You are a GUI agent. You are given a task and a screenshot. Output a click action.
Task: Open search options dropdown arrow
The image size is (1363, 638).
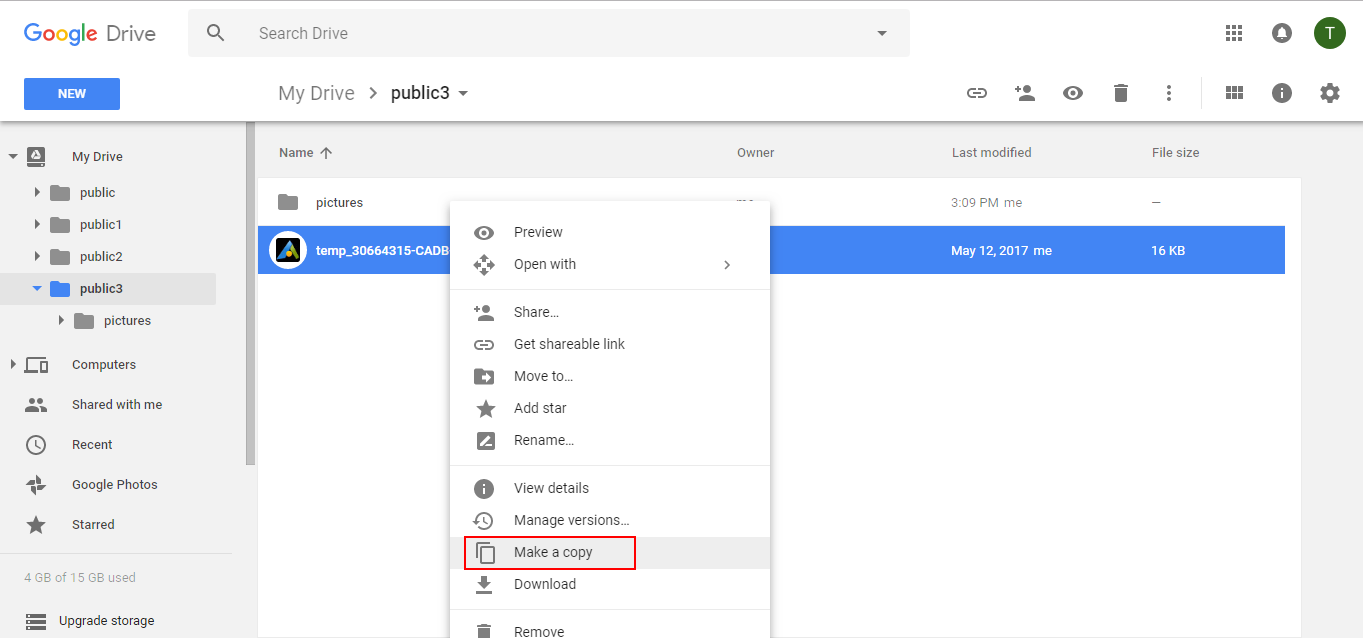coord(882,33)
